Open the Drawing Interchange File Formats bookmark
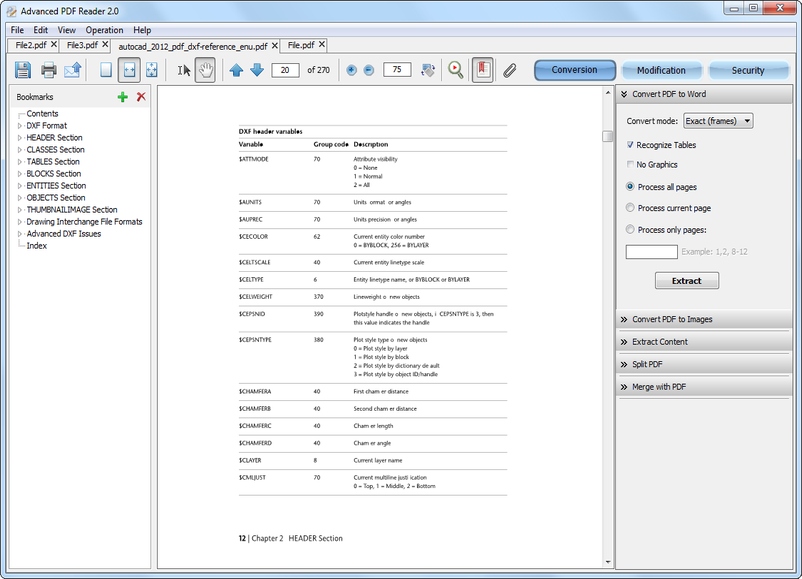This screenshot has width=802, height=579. (84, 221)
